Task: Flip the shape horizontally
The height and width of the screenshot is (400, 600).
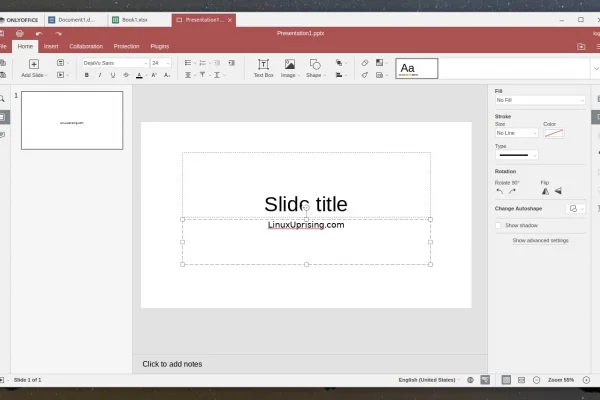Action: 545,191
